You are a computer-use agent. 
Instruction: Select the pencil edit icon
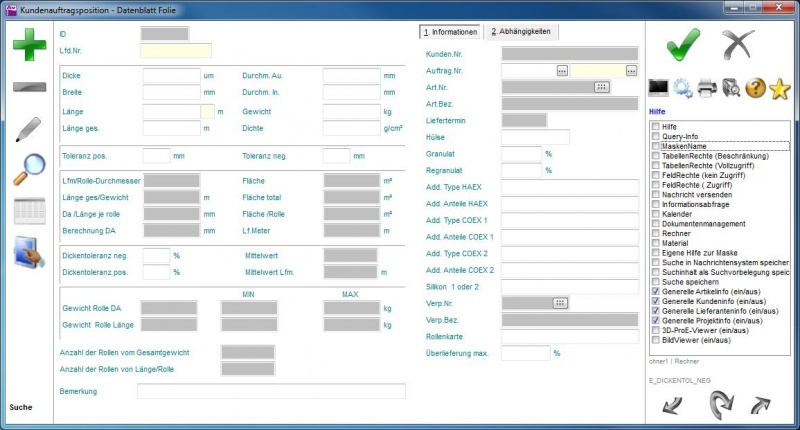[29, 129]
